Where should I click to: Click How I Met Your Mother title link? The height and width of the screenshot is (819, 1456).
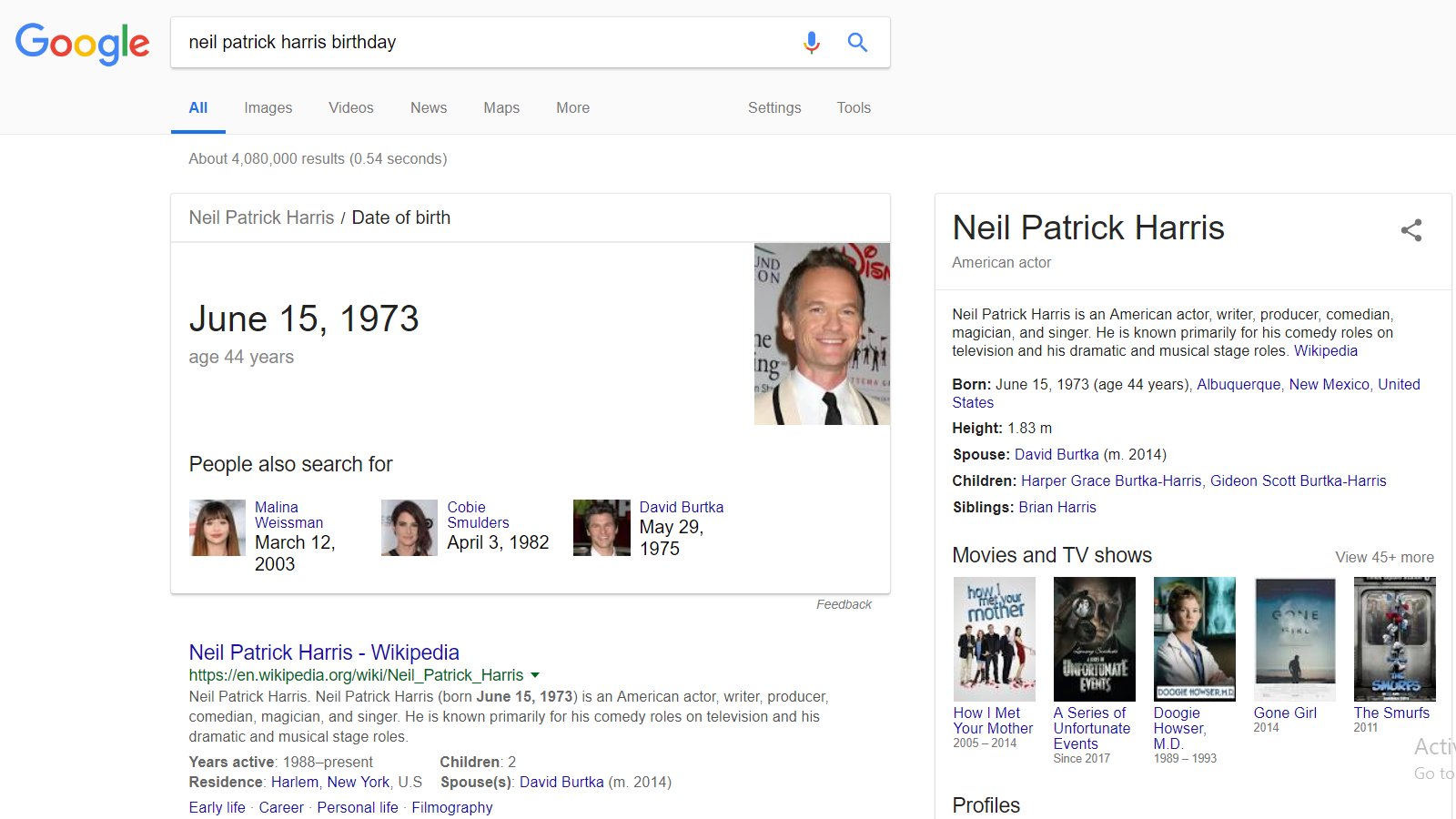coord(993,721)
